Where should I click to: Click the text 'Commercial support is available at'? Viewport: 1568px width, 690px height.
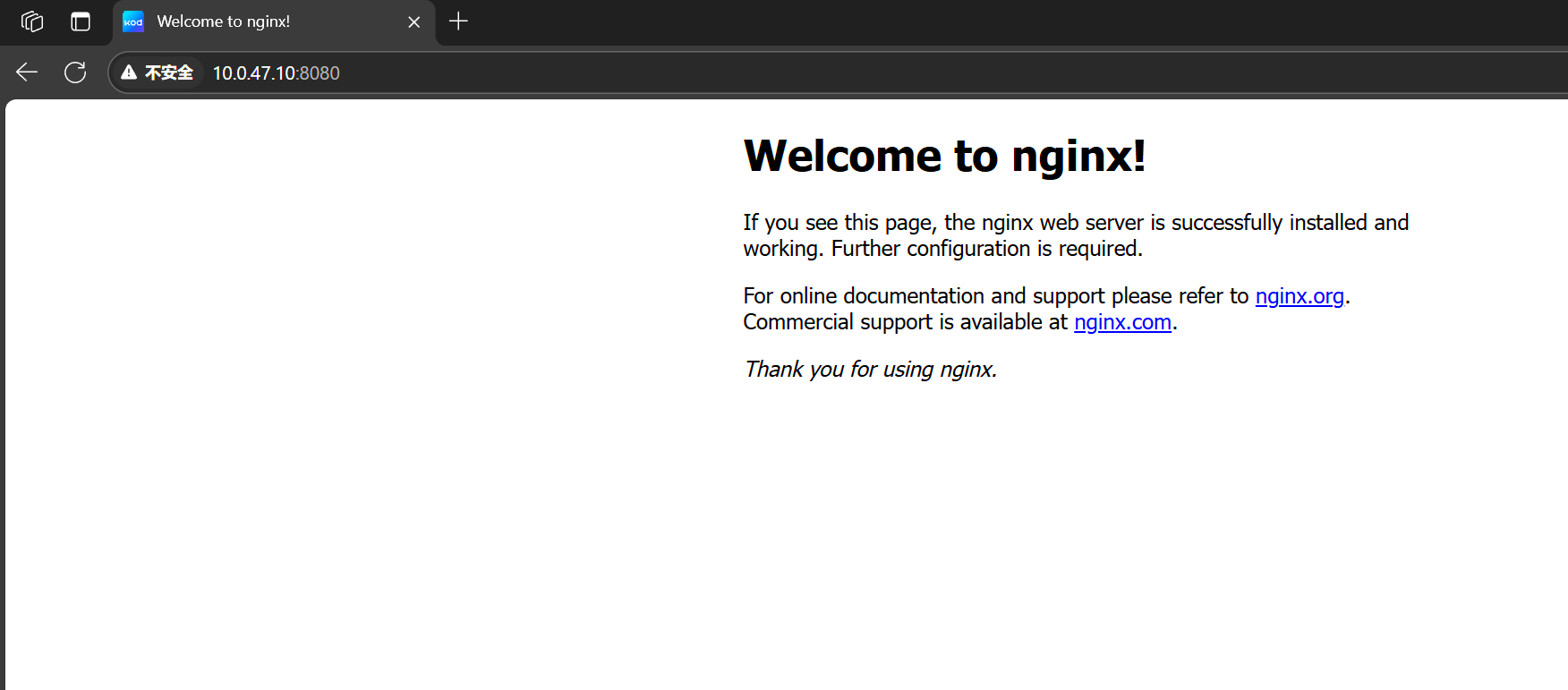coord(906,322)
